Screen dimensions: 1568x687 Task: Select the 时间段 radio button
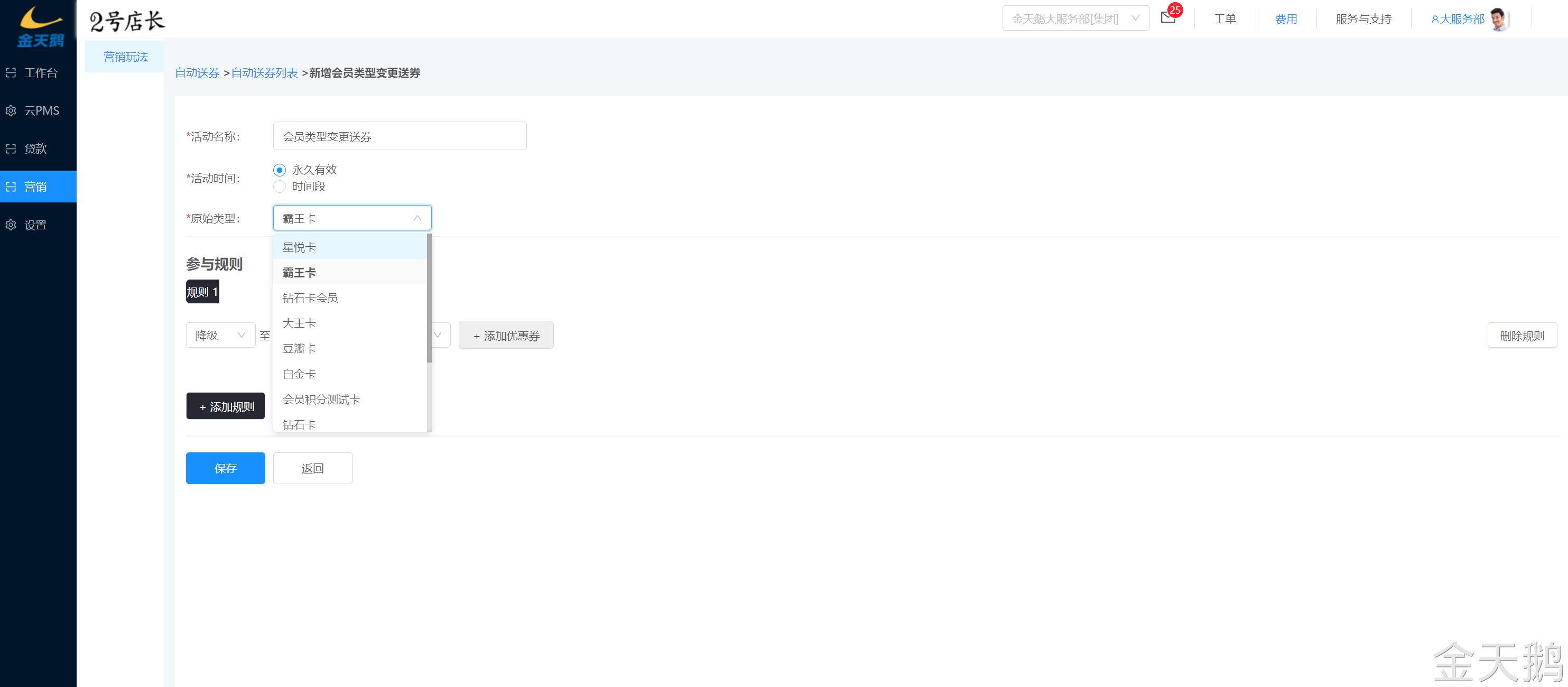tap(280, 187)
